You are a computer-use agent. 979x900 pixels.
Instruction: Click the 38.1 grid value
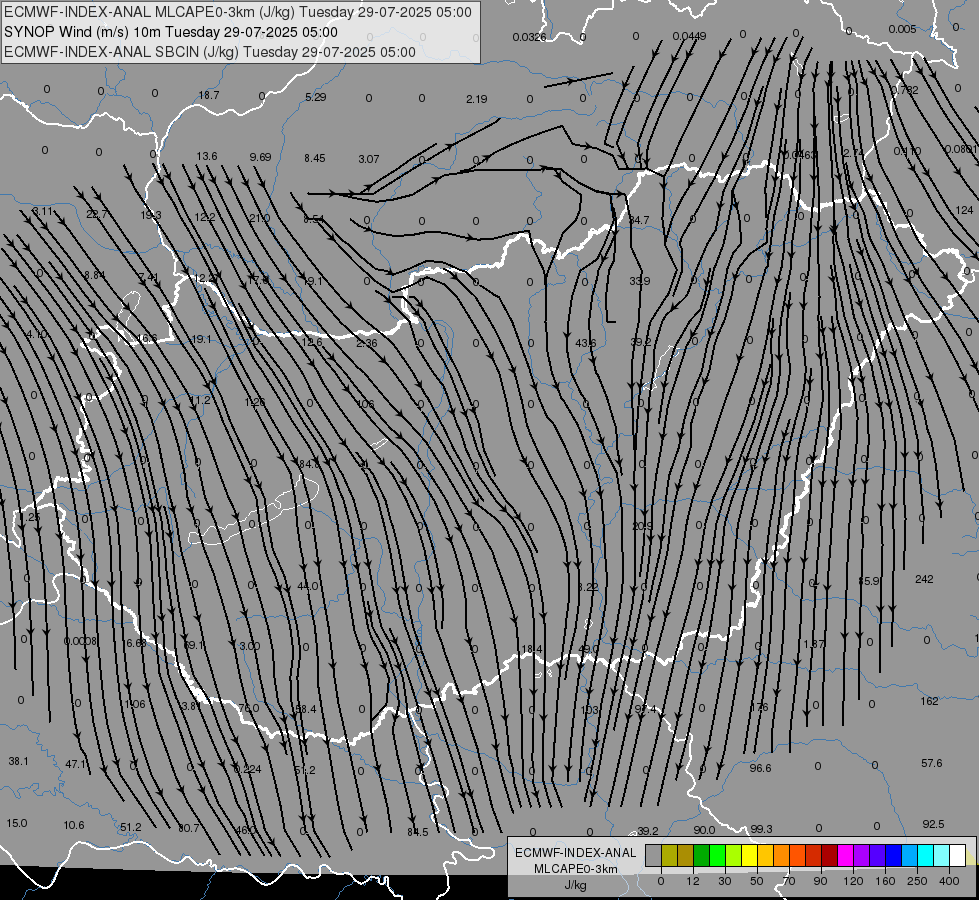point(18,761)
